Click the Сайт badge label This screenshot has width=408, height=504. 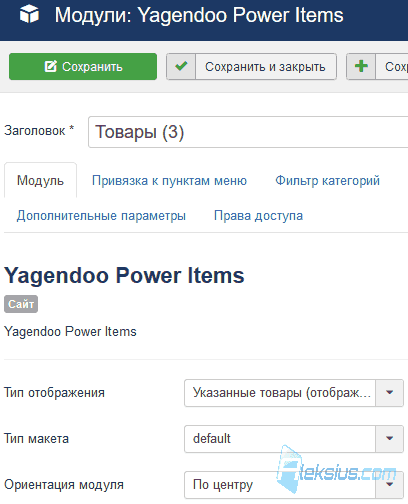(21, 304)
